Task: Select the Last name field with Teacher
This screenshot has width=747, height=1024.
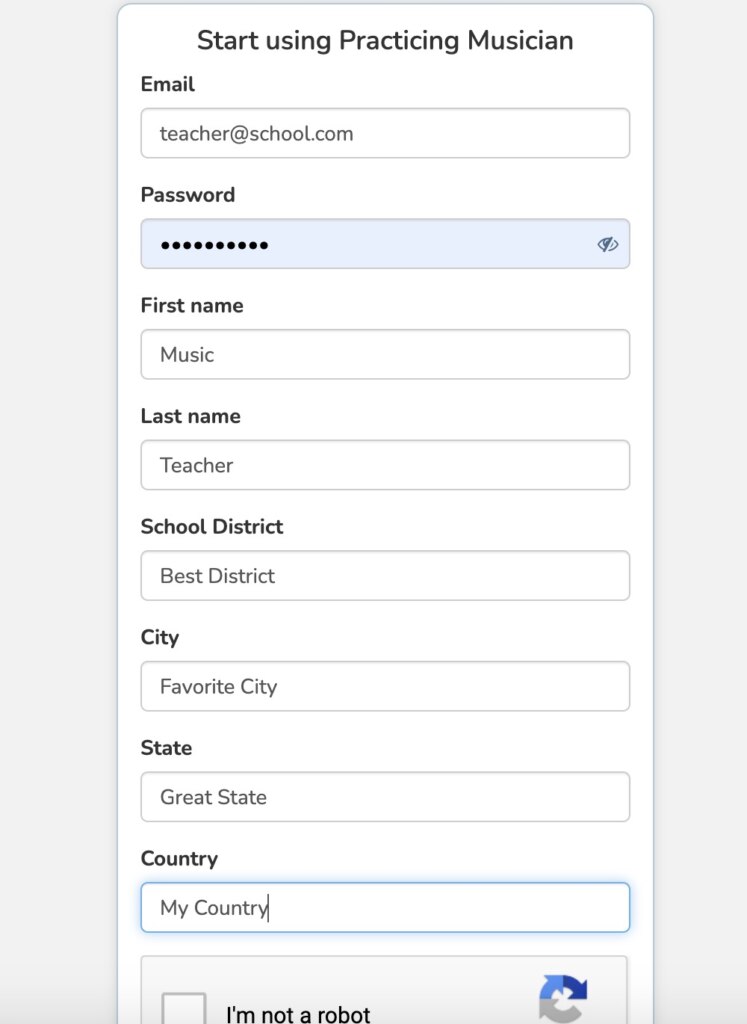Action: (385, 465)
